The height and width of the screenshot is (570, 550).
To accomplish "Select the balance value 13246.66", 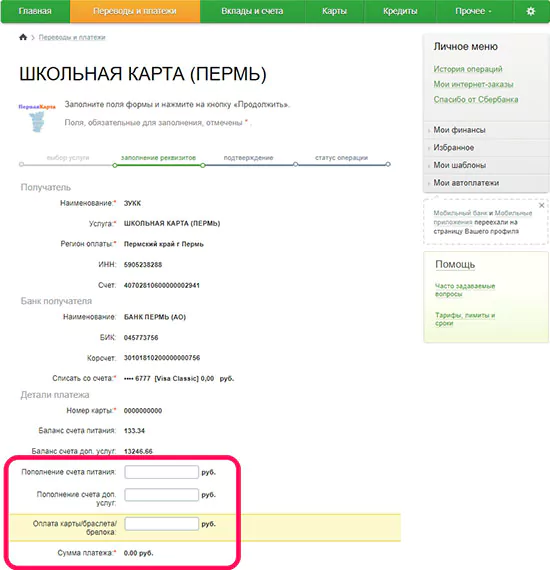I will pos(138,451).
